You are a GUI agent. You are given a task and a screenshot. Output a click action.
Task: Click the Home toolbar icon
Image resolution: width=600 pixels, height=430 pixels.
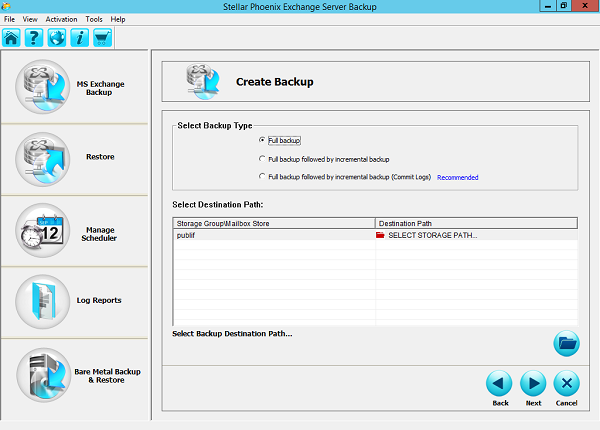[11, 37]
